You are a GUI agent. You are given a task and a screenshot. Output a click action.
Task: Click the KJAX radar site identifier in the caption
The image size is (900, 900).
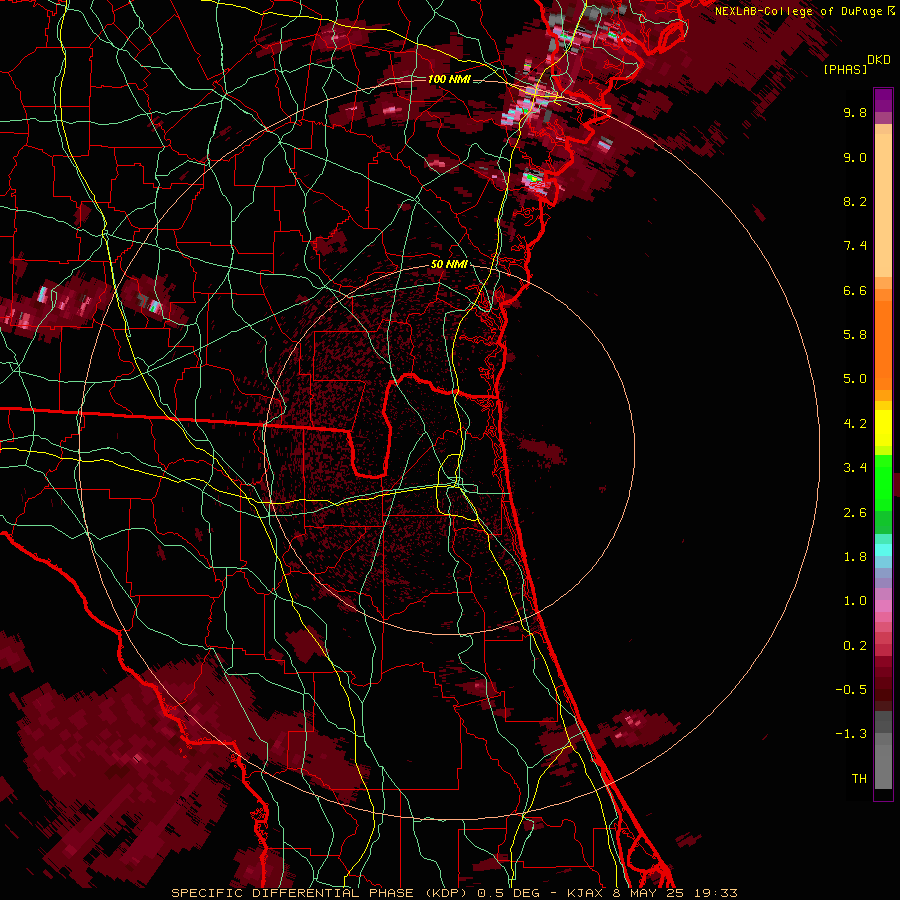pos(584,893)
